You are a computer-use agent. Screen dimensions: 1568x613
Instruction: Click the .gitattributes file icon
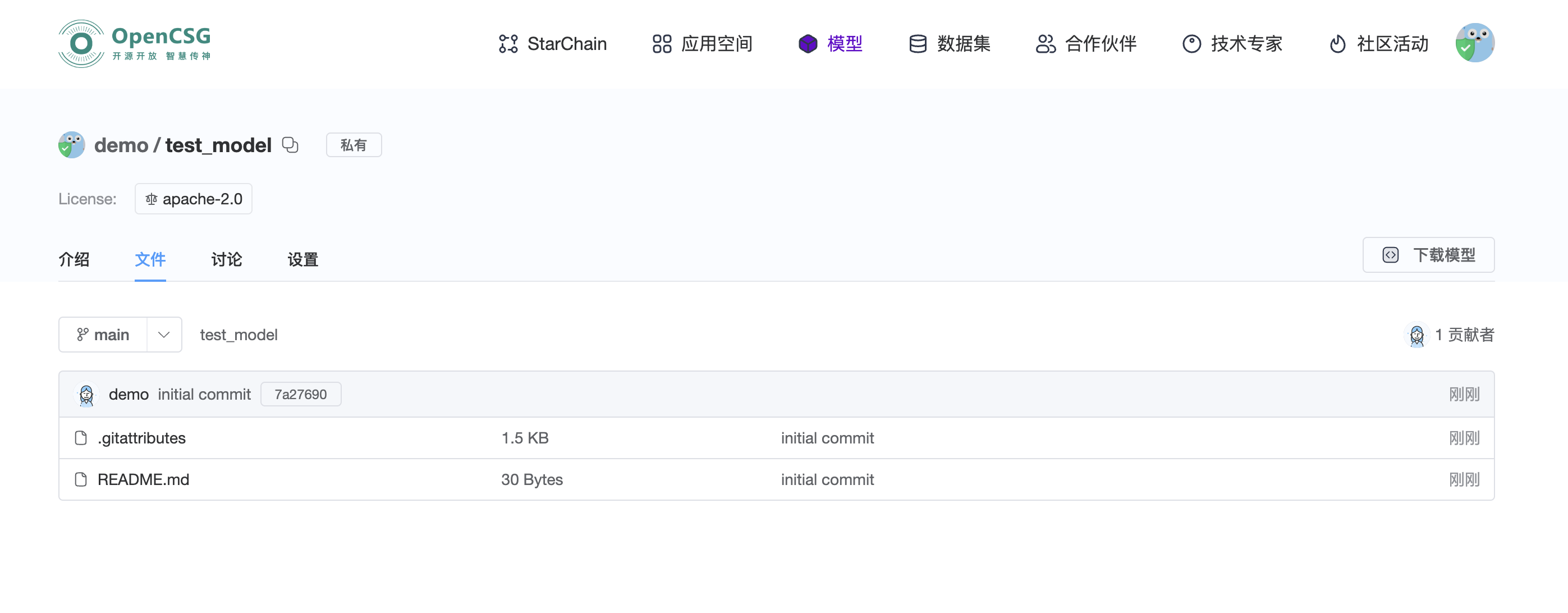(81, 438)
